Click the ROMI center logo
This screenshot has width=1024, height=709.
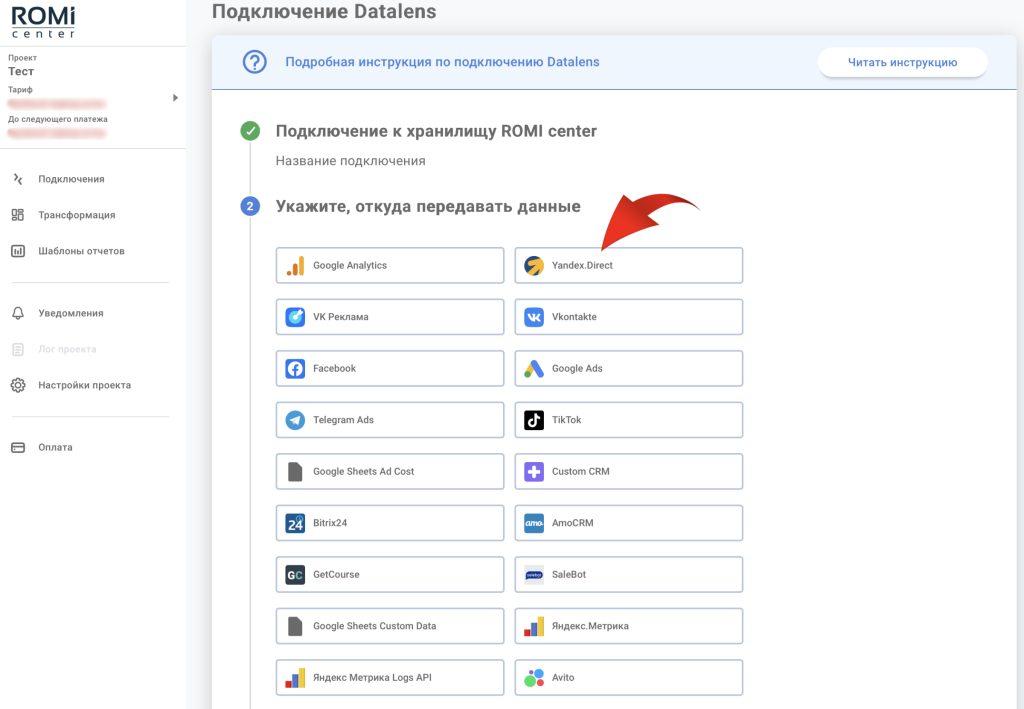click(x=43, y=22)
